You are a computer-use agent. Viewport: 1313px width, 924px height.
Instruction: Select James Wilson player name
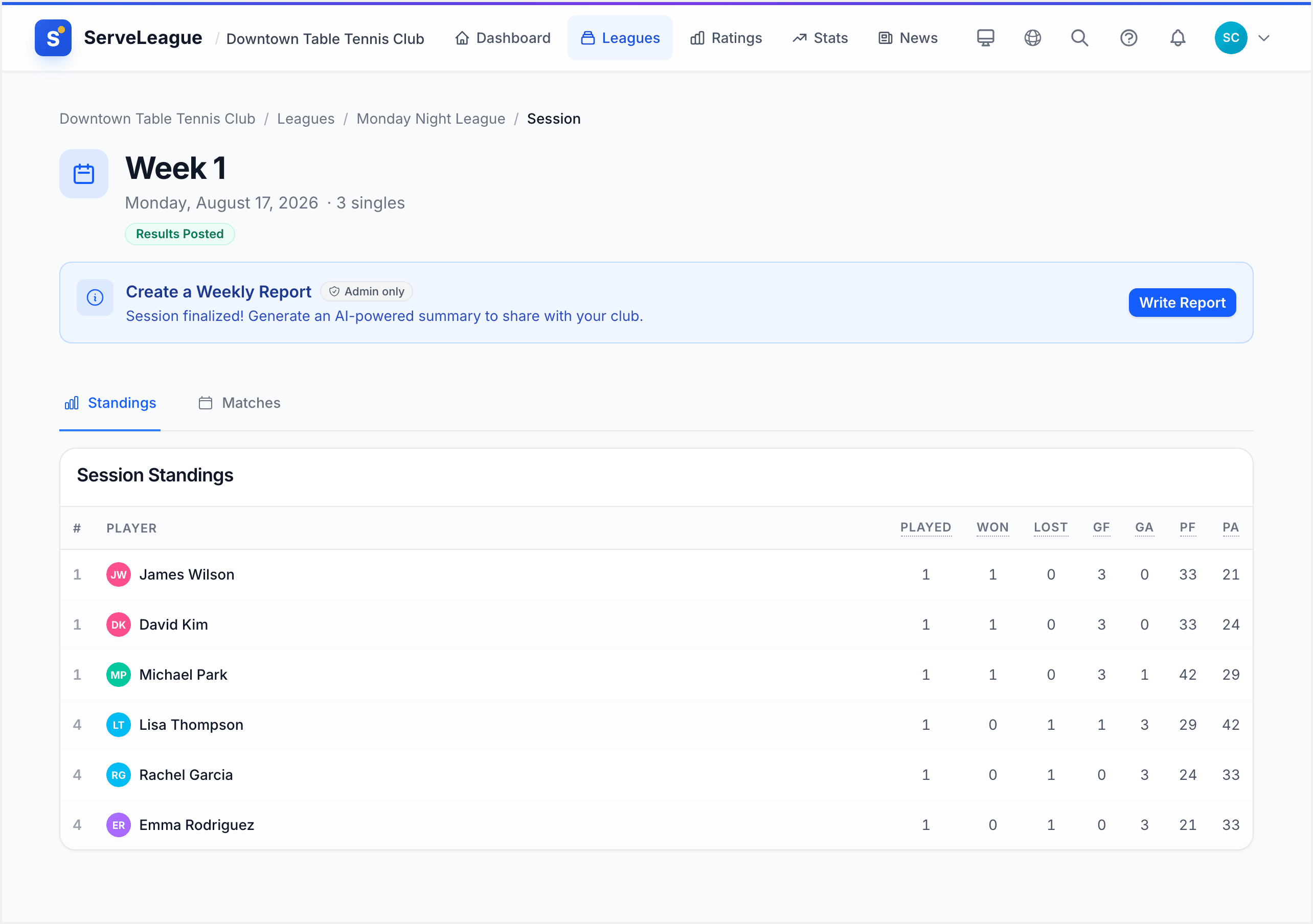click(x=187, y=574)
